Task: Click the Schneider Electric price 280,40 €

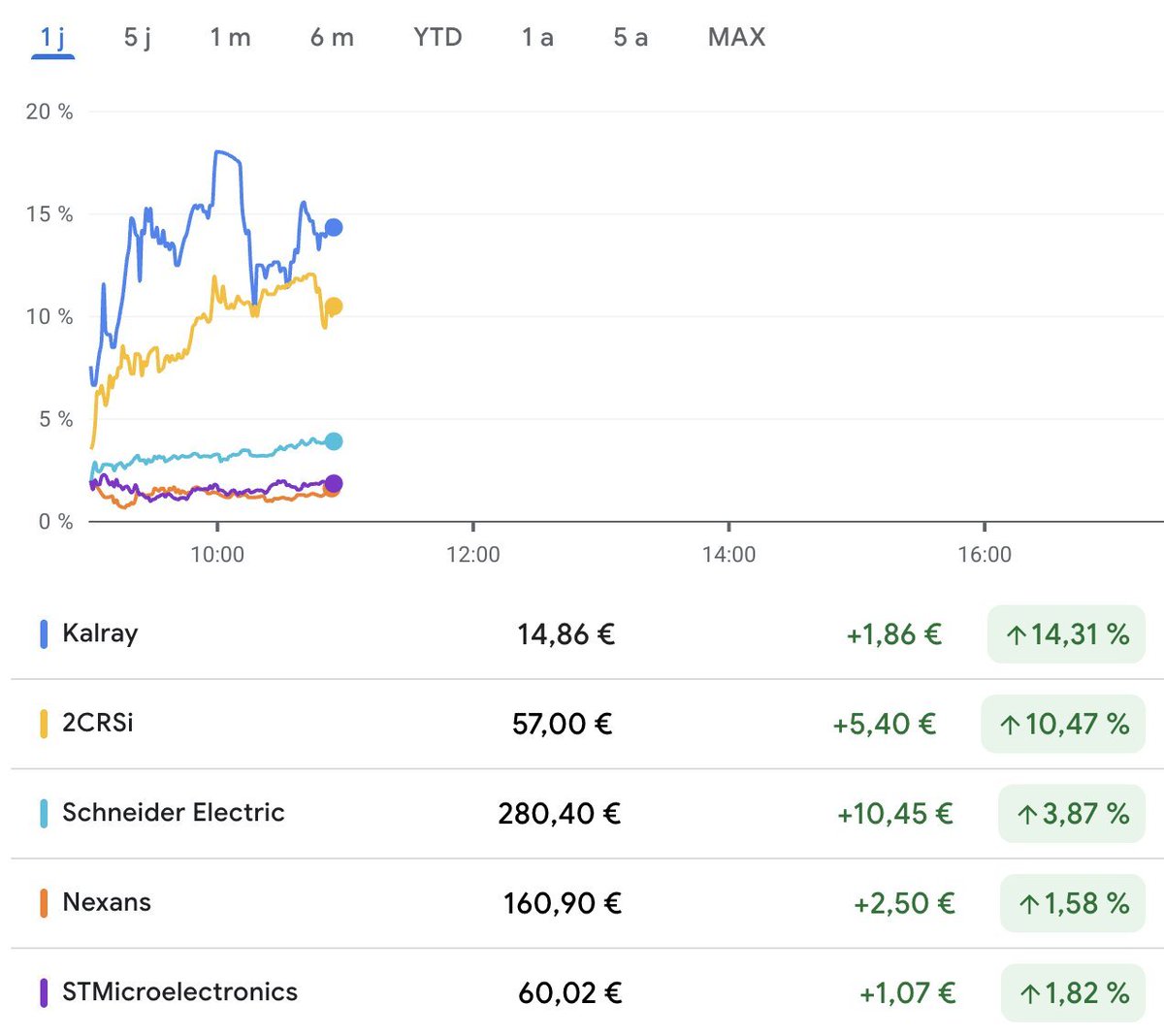Action: [x=560, y=813]
